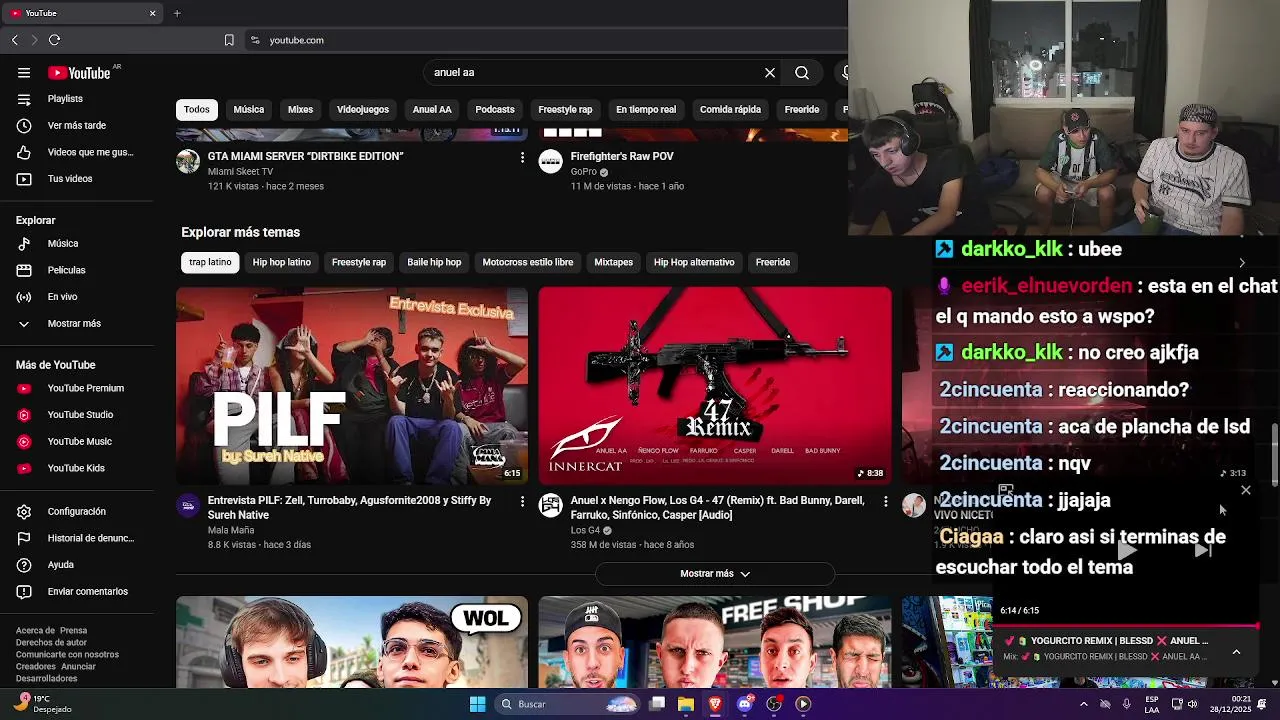This screenshot has height=720, width=1280.
Task: Select the Música filter chip
Action: [x=249, y=110]
